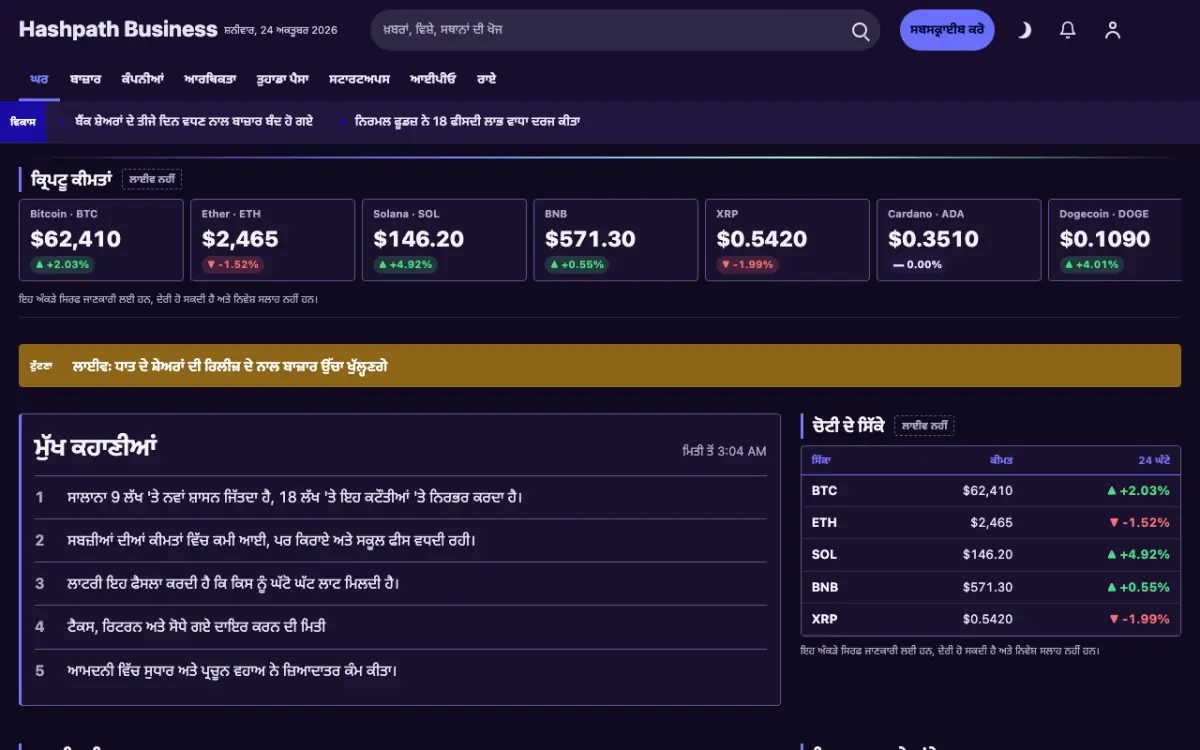Select the ETH row in coins table

[x=991, y=522]
